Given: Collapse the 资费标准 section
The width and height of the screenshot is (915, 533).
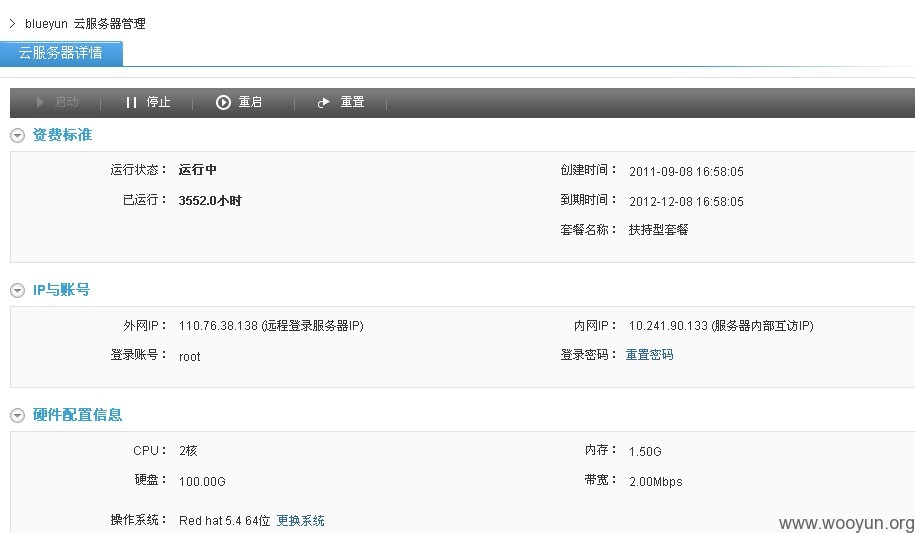Looking at the screenshot, I should (18, 135).
